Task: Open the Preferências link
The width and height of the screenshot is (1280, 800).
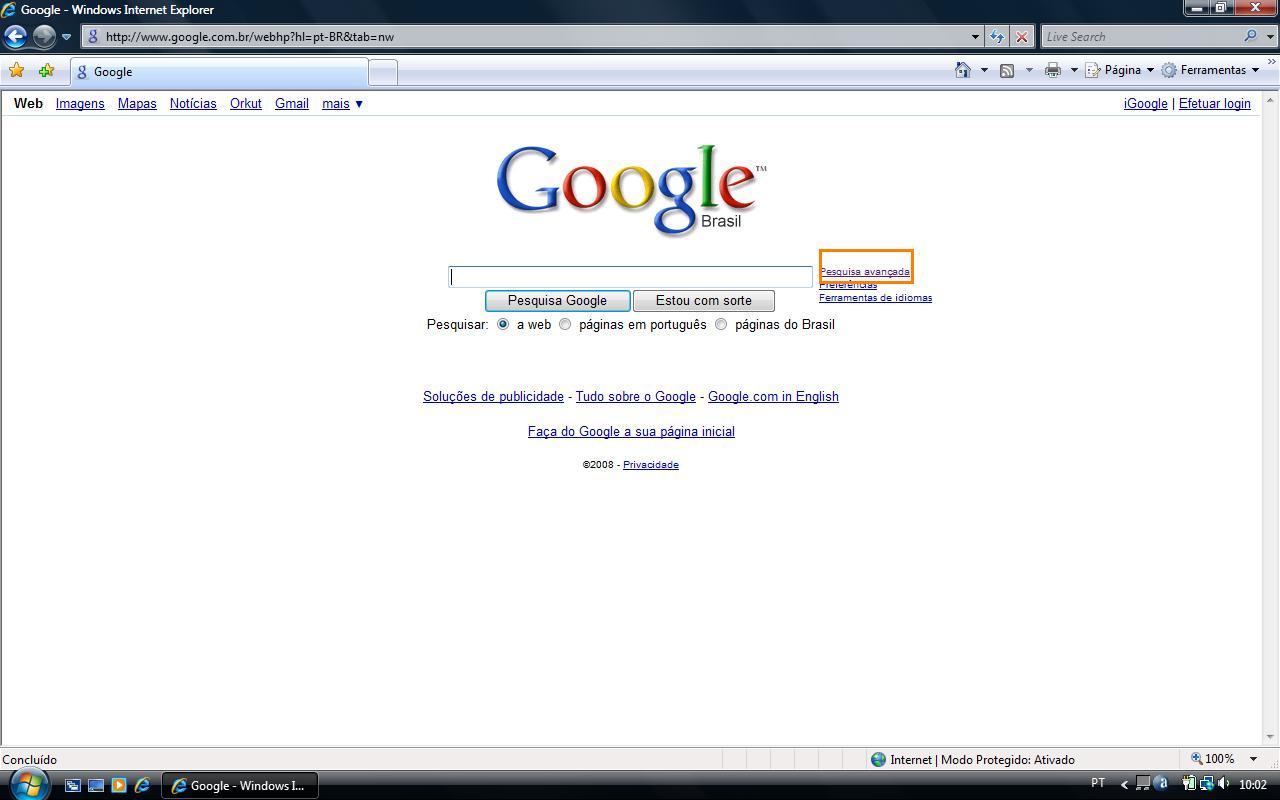Action: [x=848, y=285]
